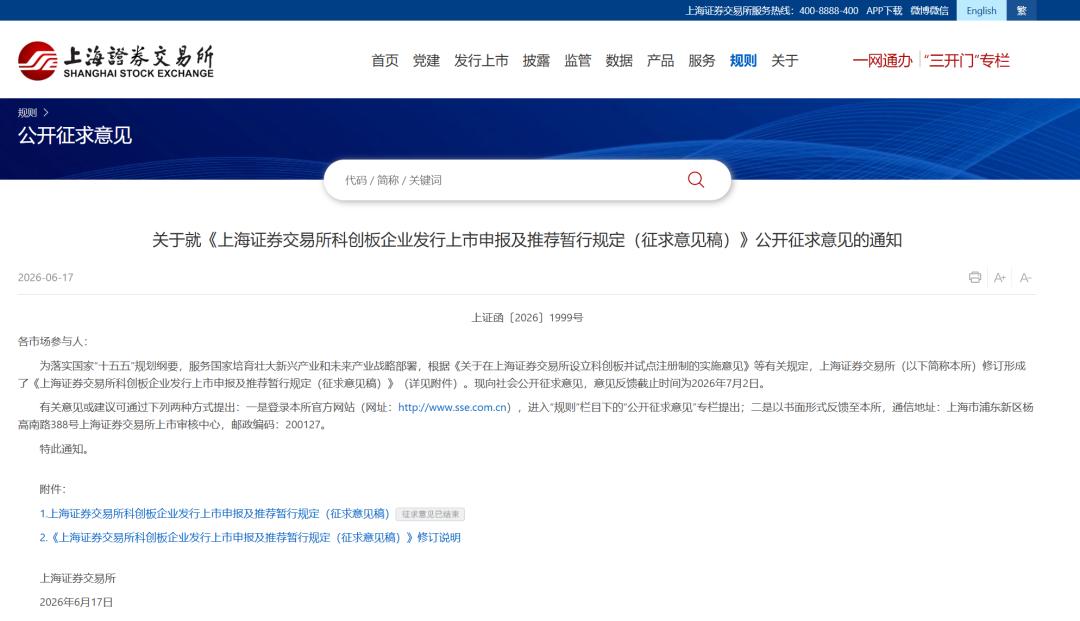1080x621 pixels.
Task: Open the 服务 menu
Action: coord(701,61)
